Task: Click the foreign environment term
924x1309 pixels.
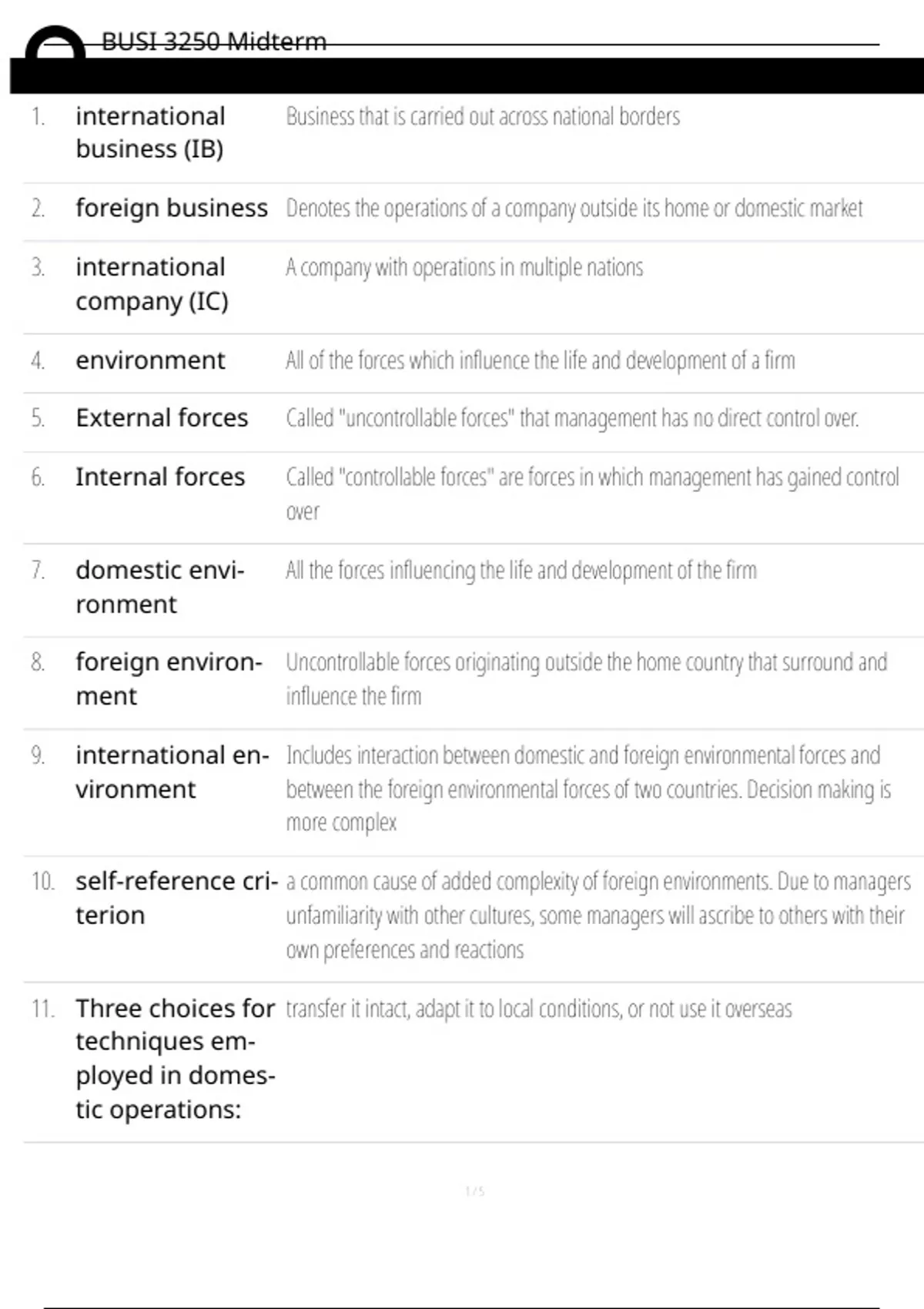Action: [x=169, y=678]
